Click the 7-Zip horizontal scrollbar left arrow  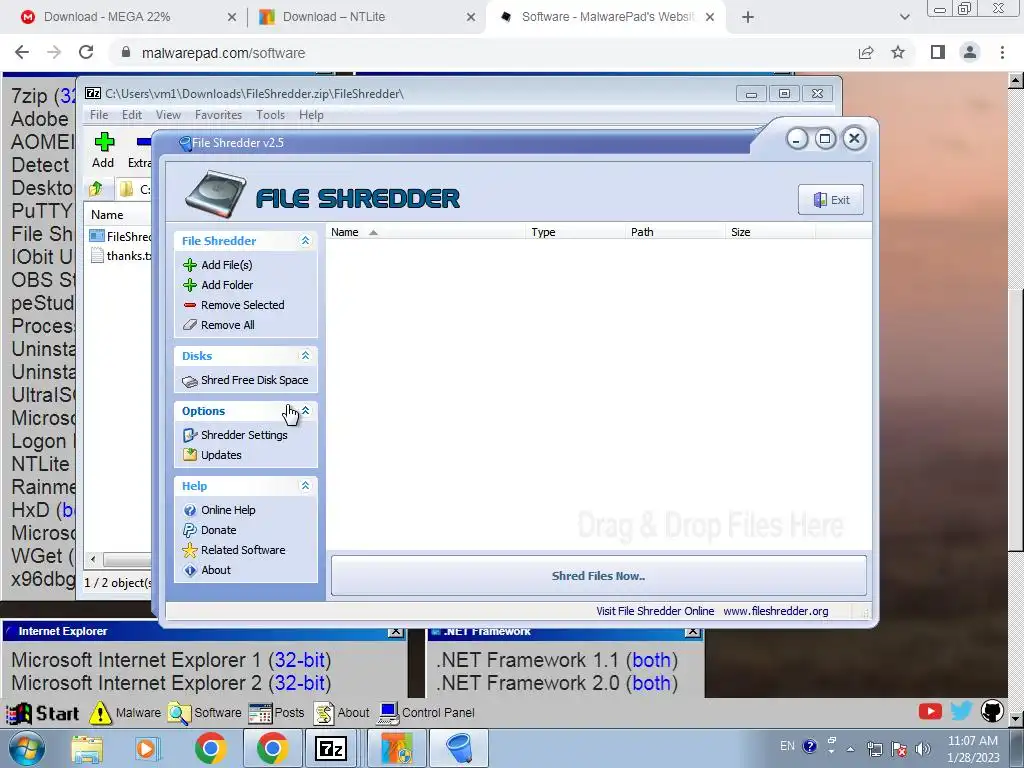tap(93, 560)
